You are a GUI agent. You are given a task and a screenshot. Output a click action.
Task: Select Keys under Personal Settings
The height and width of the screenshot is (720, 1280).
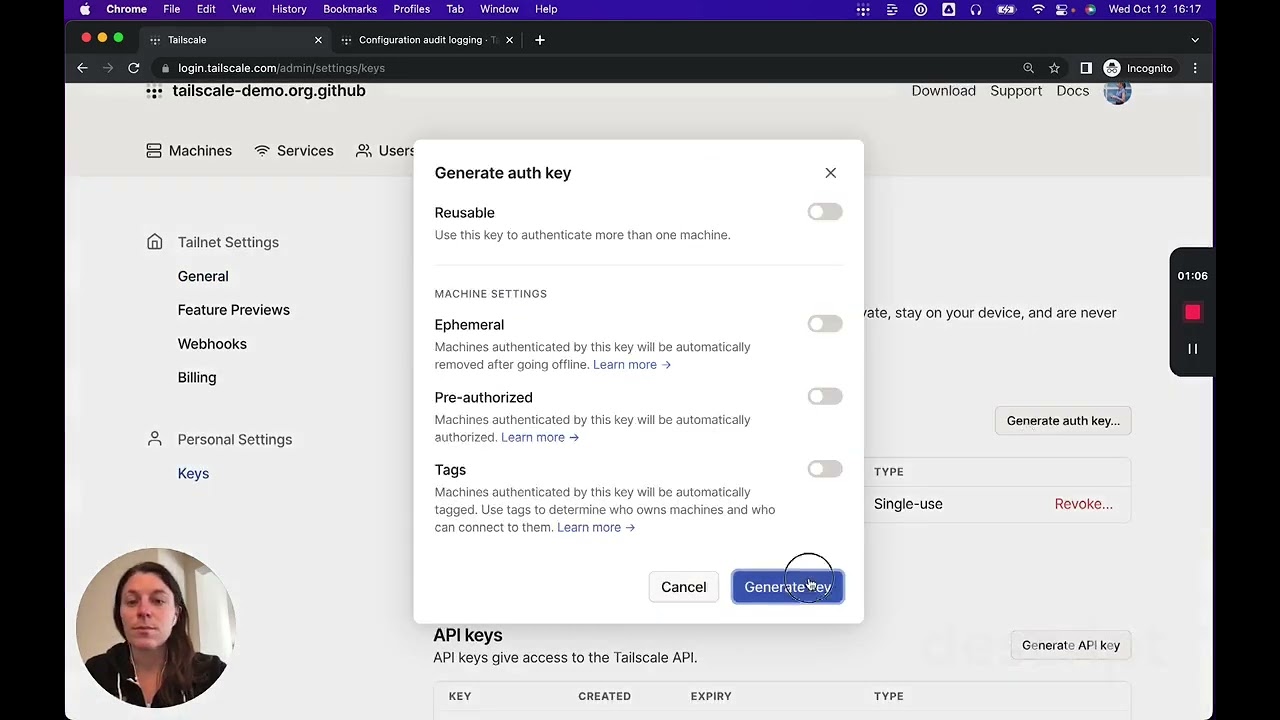click(x=193, y=474)
